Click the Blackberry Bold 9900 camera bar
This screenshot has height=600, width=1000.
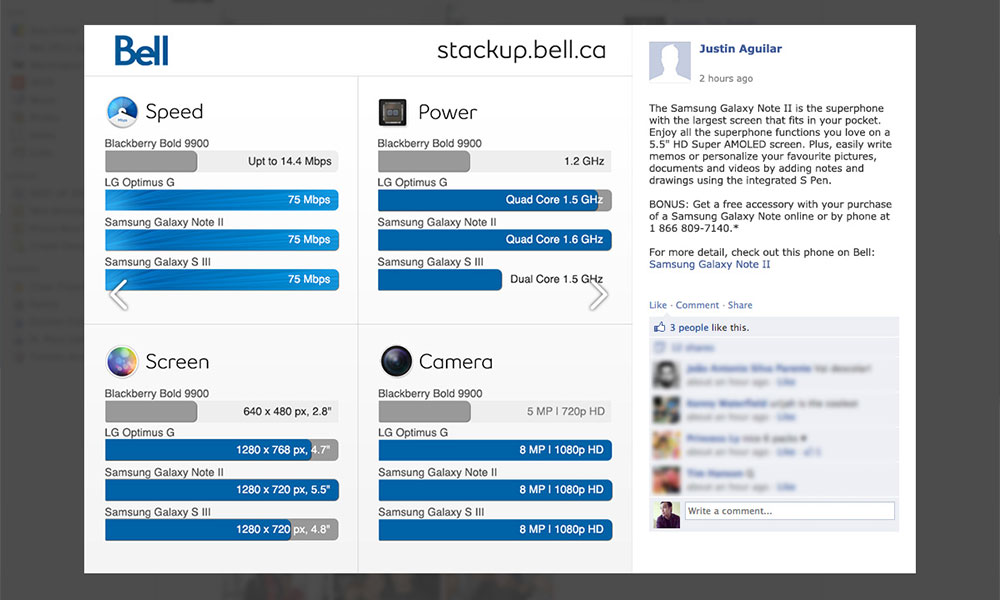[494, 411]
